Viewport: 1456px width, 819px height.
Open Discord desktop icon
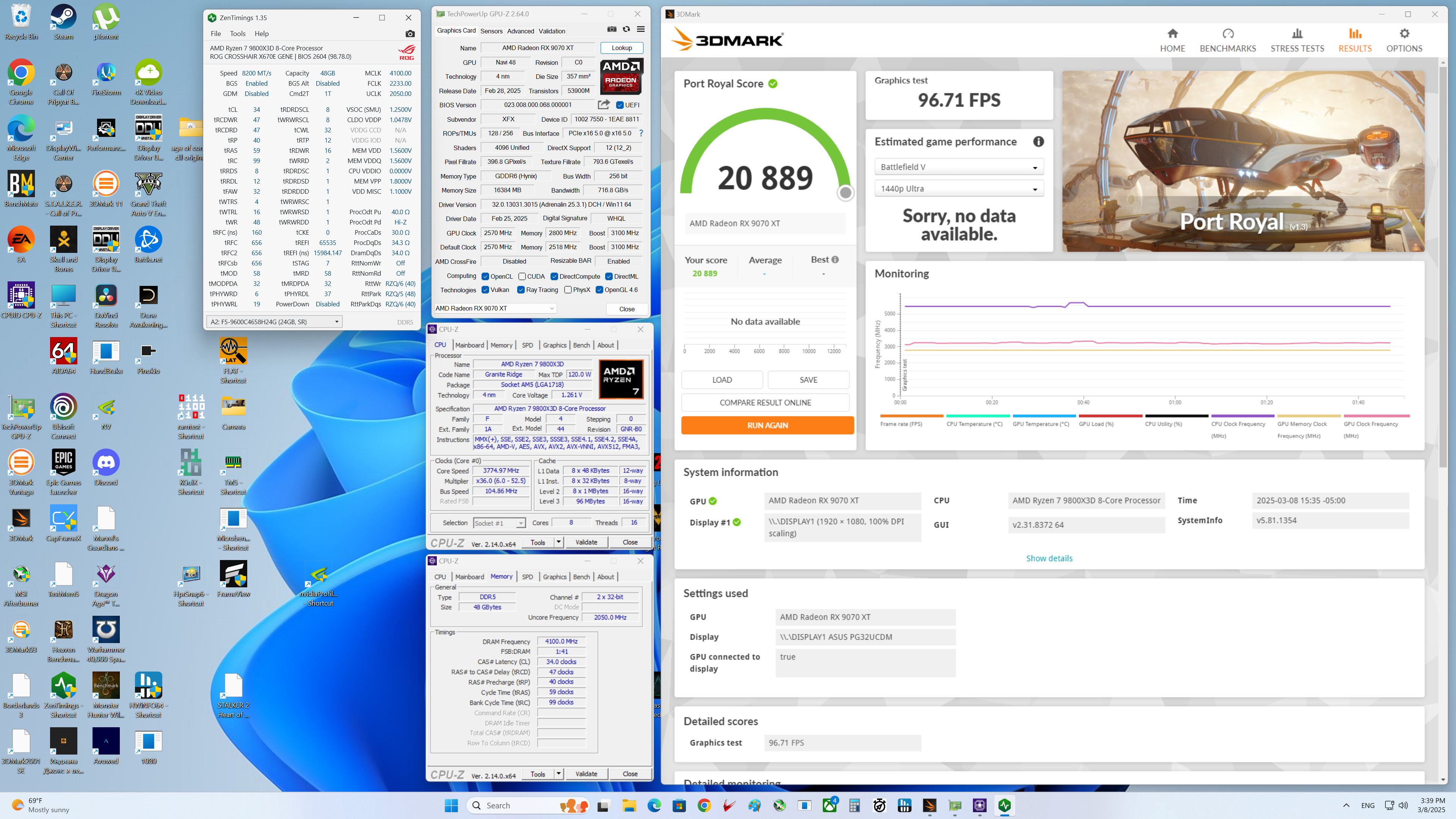coord(106,468)
